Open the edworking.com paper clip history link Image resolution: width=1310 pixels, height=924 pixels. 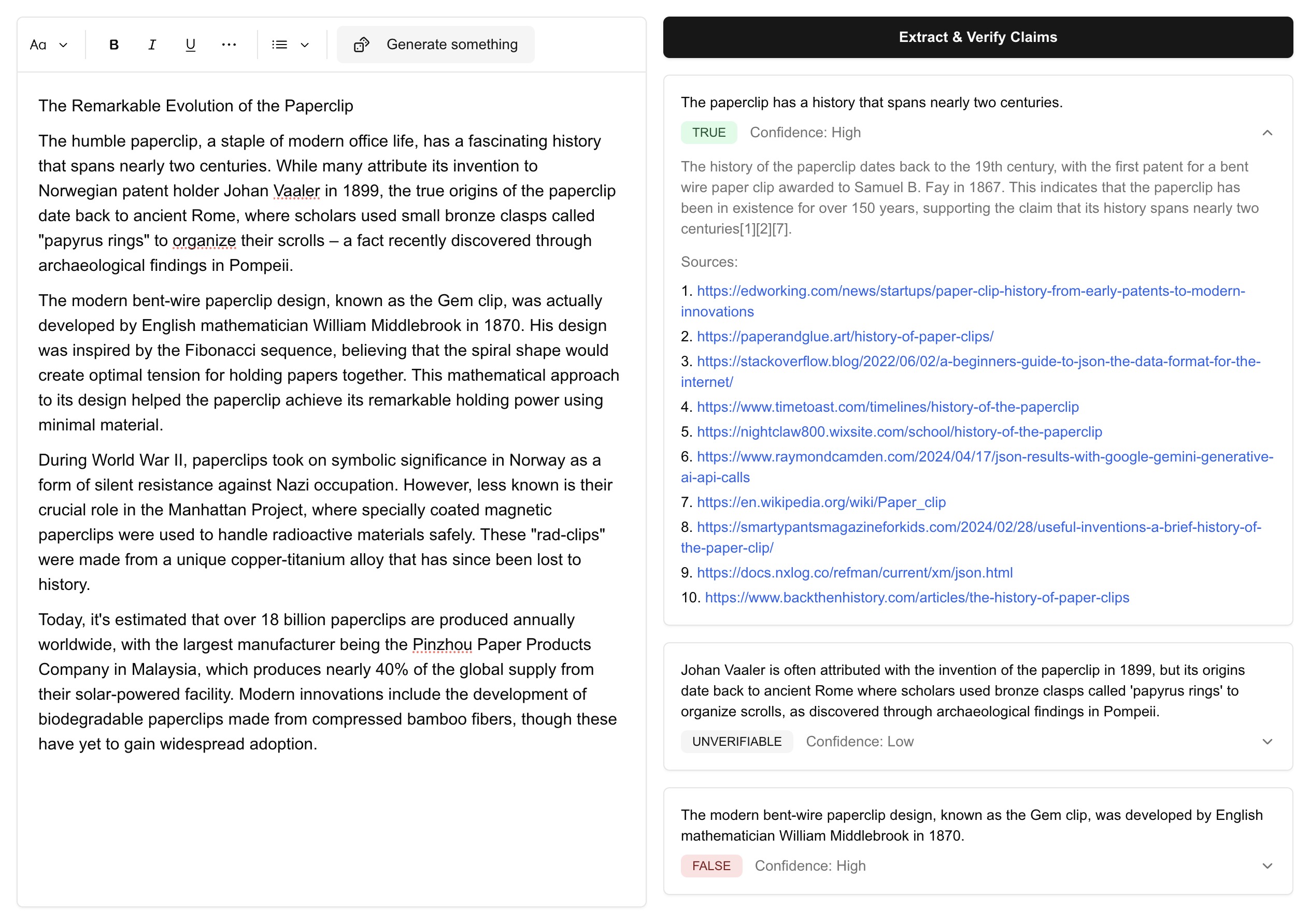point(970,291)
